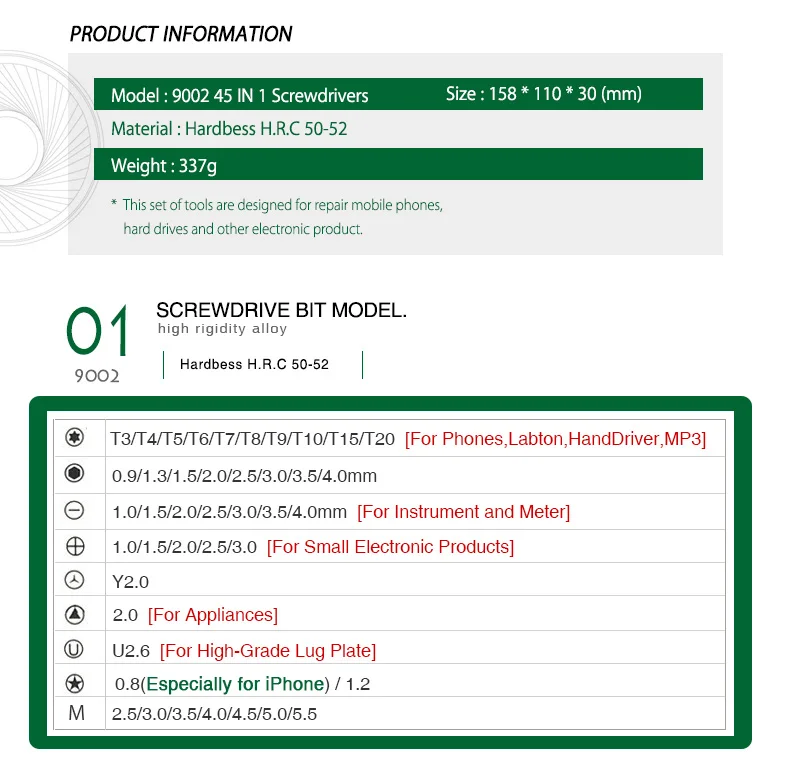This screenshot has width=790, height=762.
Task: Select the Y-type tri-wing bit icon
Action: pyautogui.click(x=75, y=580)
